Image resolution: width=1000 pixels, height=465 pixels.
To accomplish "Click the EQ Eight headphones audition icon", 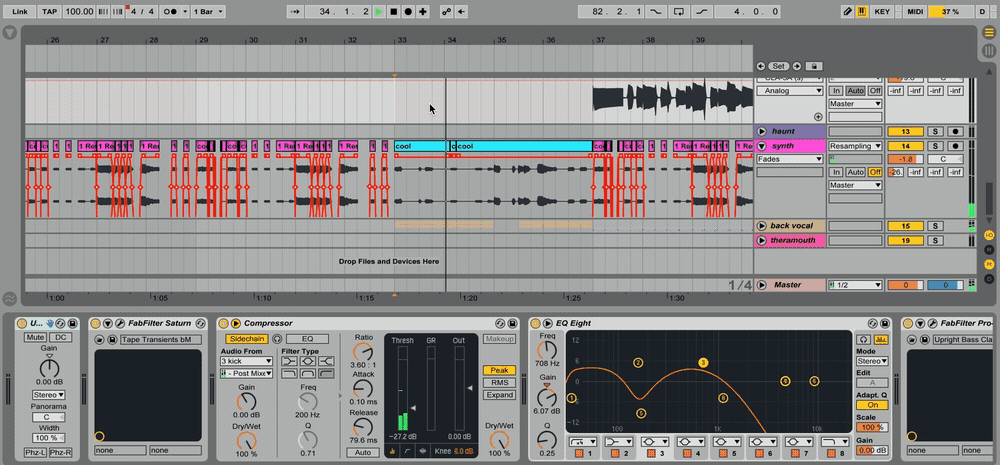I will 864,340.
